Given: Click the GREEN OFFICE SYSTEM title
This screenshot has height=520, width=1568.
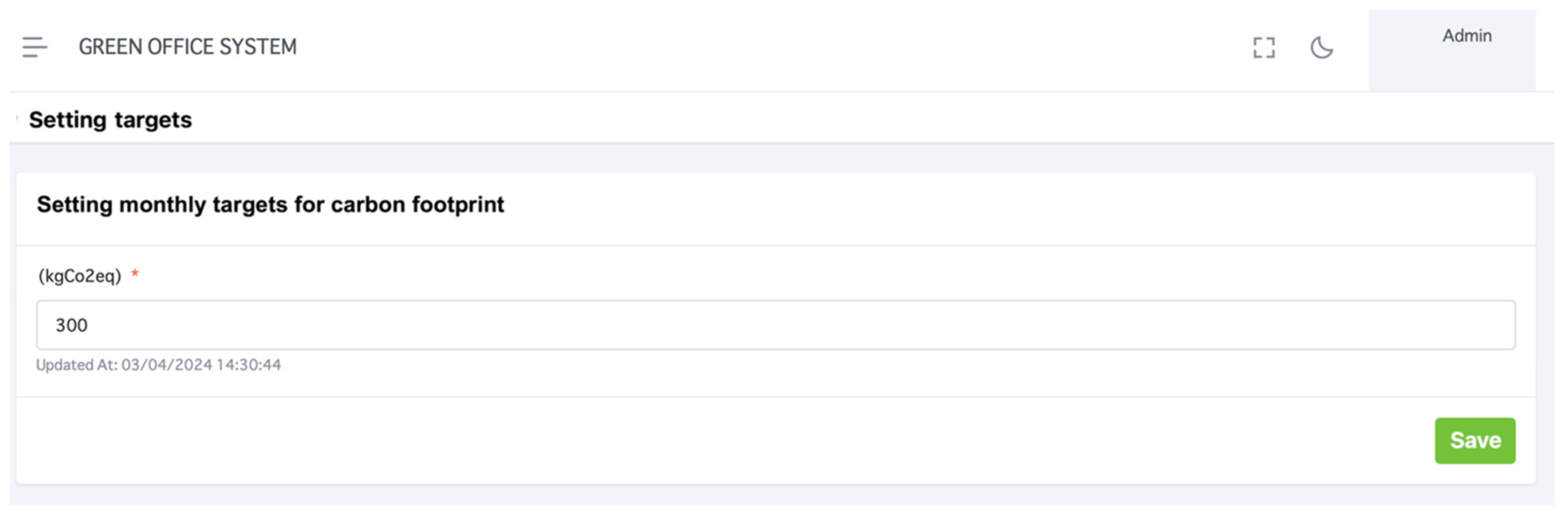Looking at the screenshot, I should click(x=187, y=47).
